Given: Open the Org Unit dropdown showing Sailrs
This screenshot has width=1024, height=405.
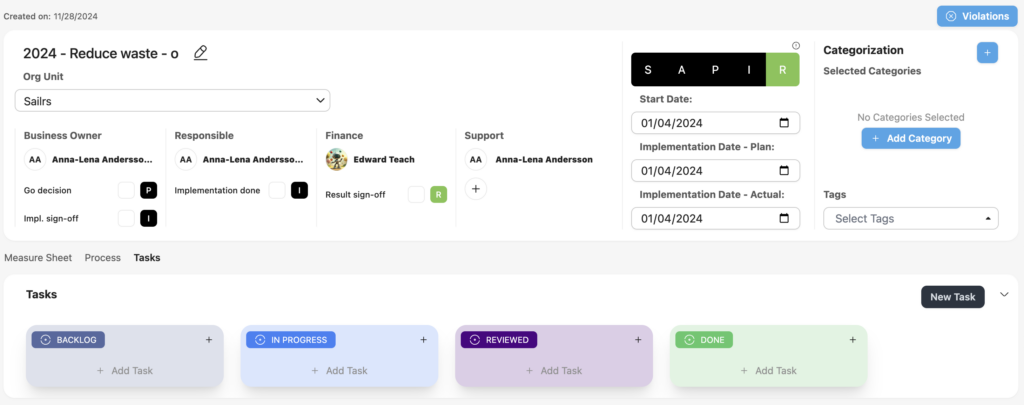Looking at the screenshot, I should [x=172, y=100].
